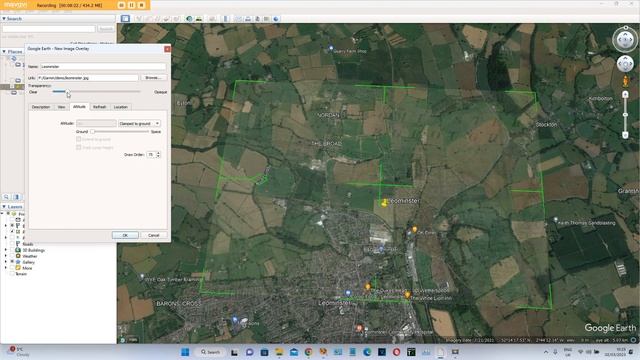640x360 pixels.
Task: Toggle second disabled checkbox under Ground slider
Action: pos(78,147)
